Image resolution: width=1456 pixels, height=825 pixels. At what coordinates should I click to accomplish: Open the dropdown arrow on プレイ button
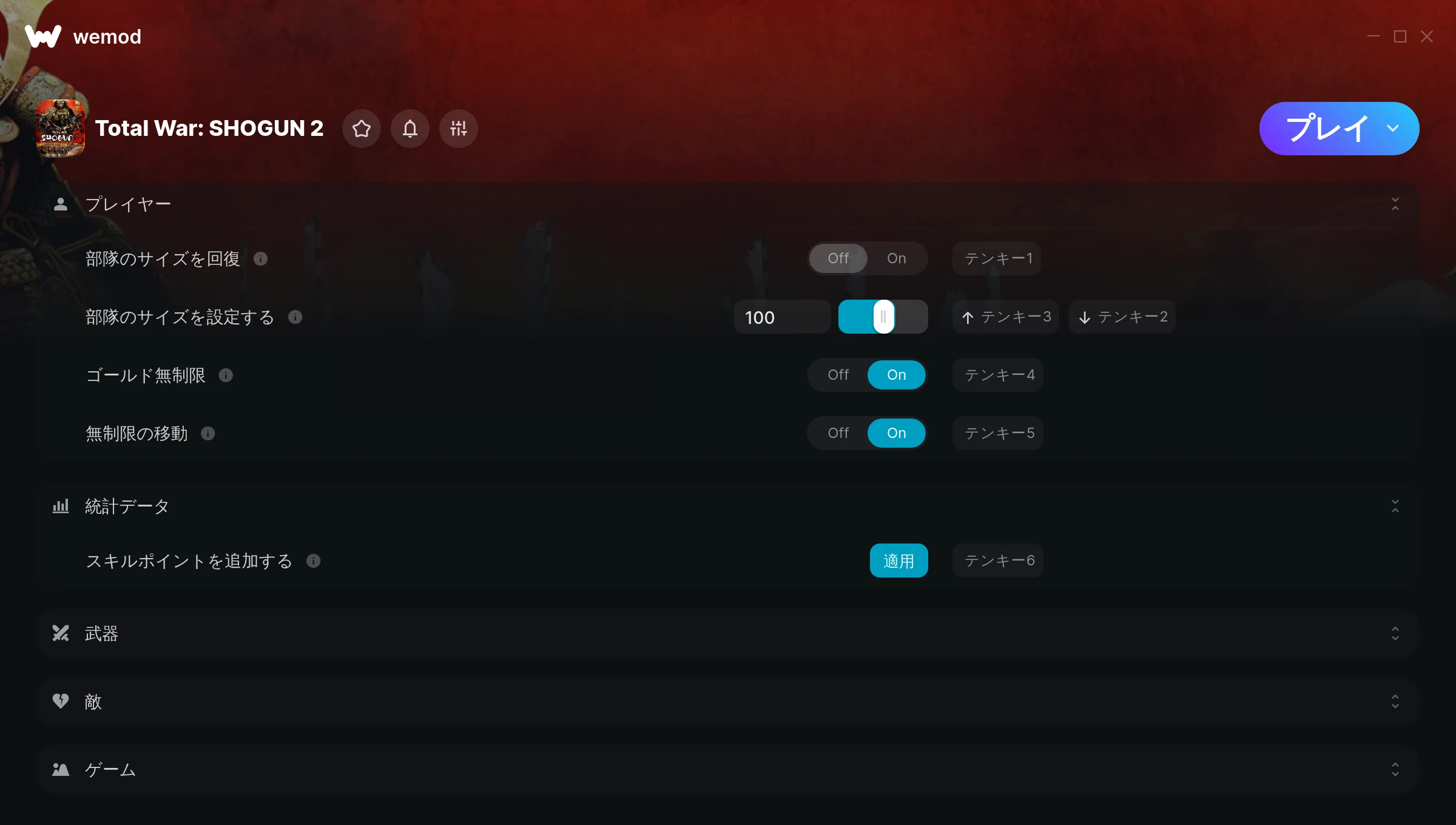coord(1393,129)
